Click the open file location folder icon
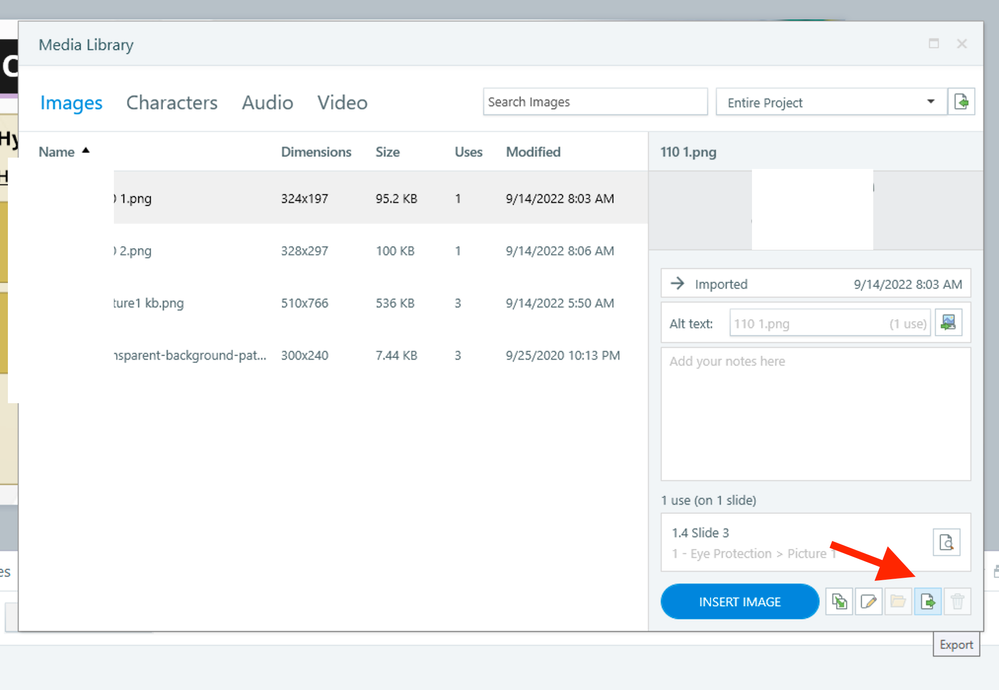Viewport: 999px width, 690px height. [898, 601]
